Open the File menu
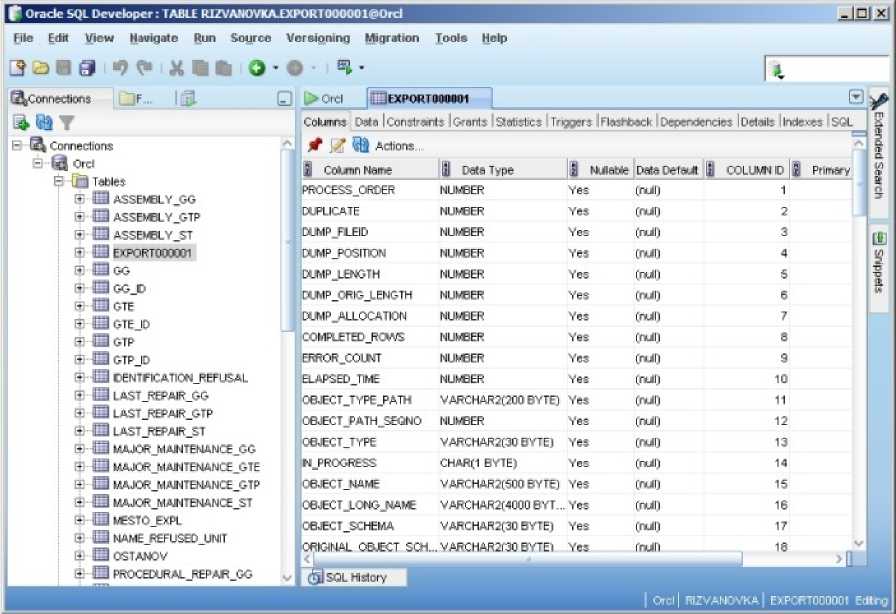The height and width of the screenshot is (614, 896). click(x=23, y=38)
